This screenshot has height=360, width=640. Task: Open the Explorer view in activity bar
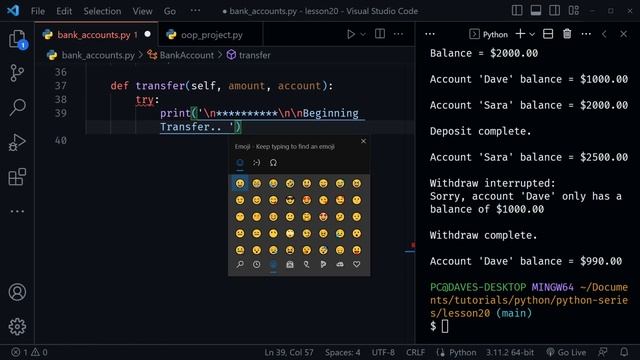17,39
